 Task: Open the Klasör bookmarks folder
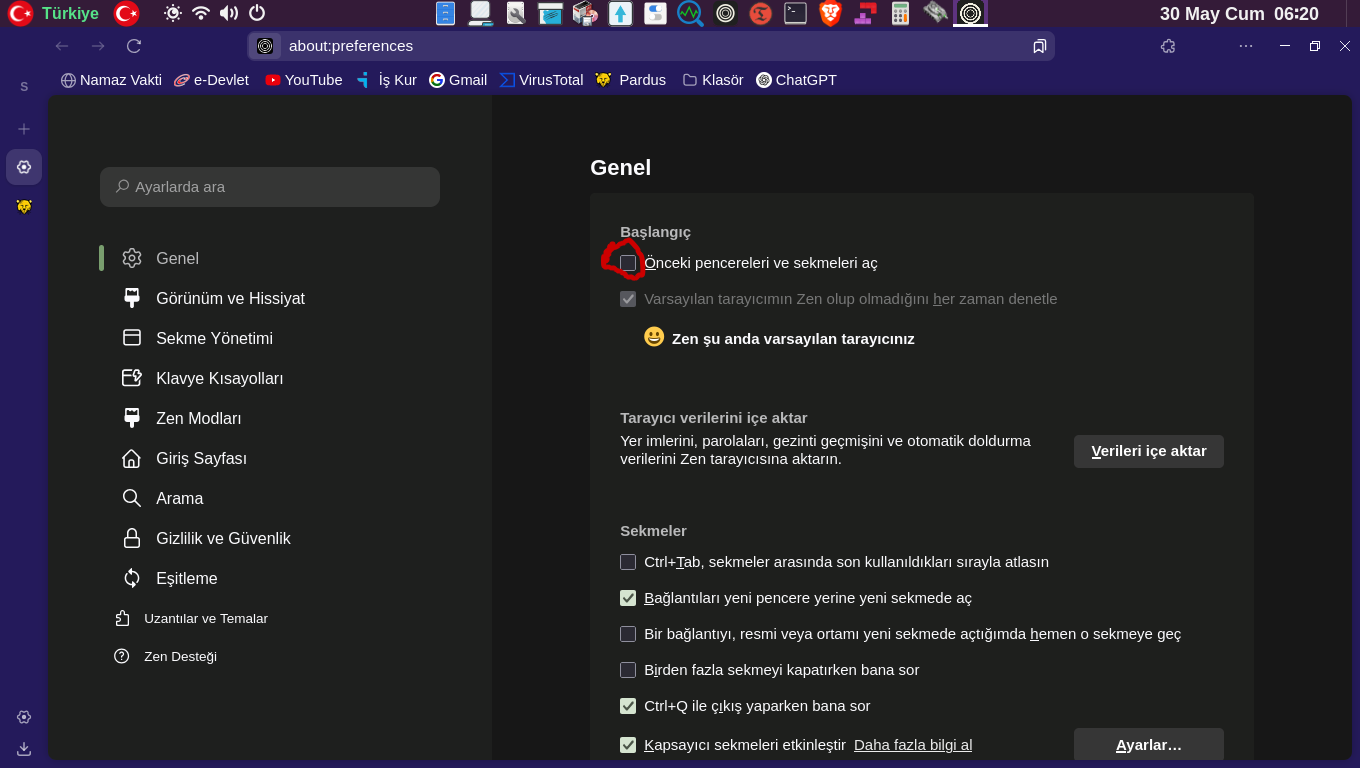click(713, 80)
